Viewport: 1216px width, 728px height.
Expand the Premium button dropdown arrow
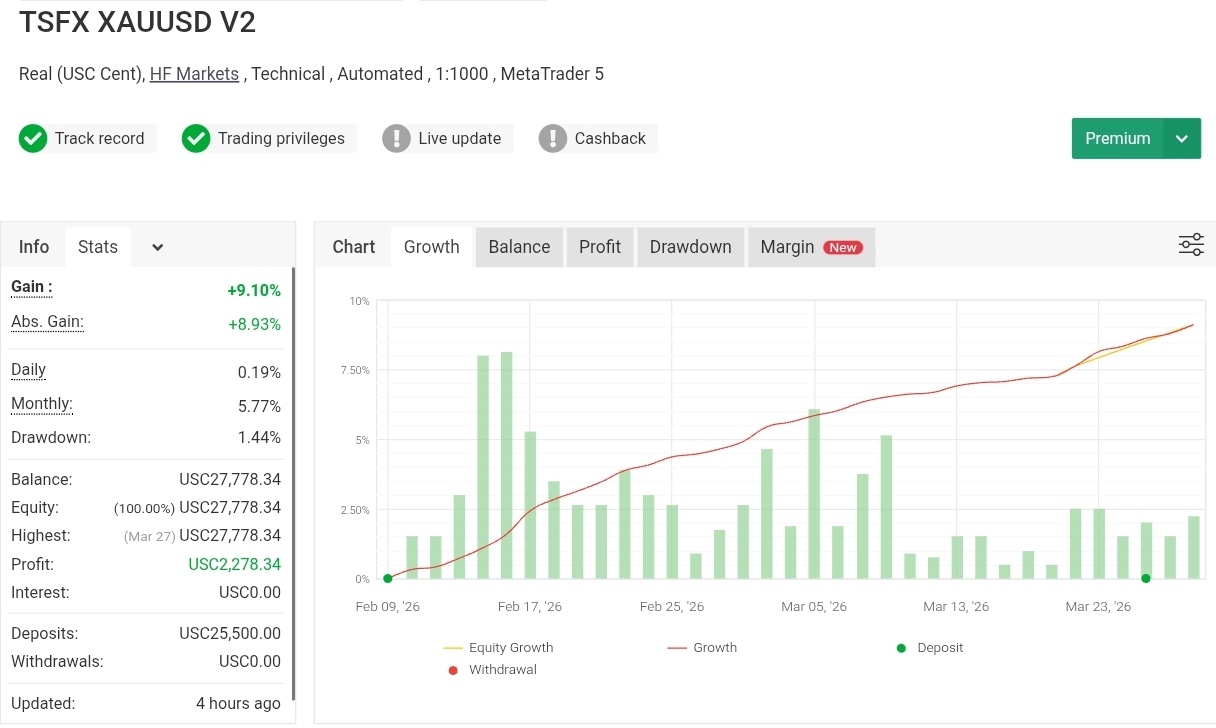click(1182, 139)
